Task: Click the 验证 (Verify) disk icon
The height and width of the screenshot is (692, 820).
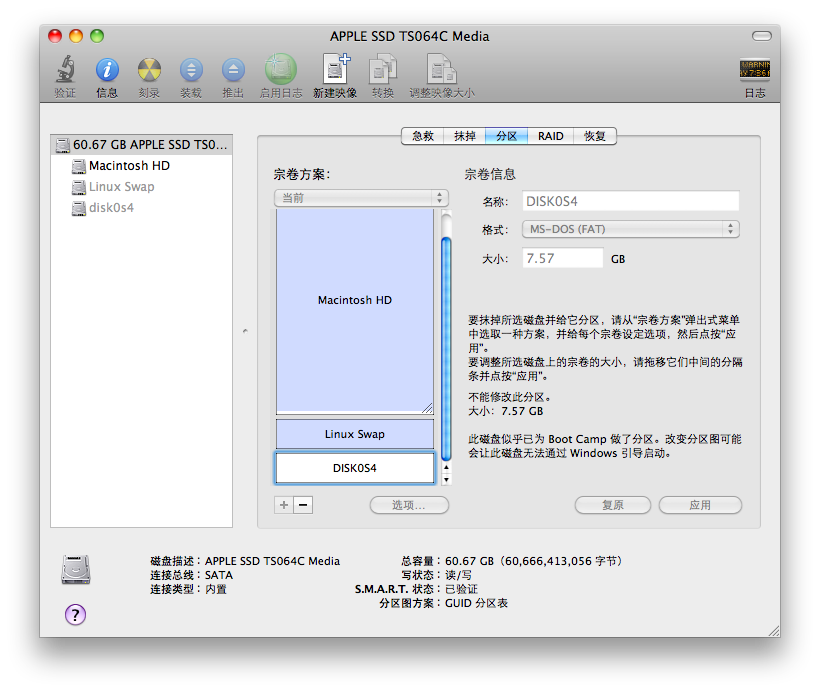Action: coord(63,70)
